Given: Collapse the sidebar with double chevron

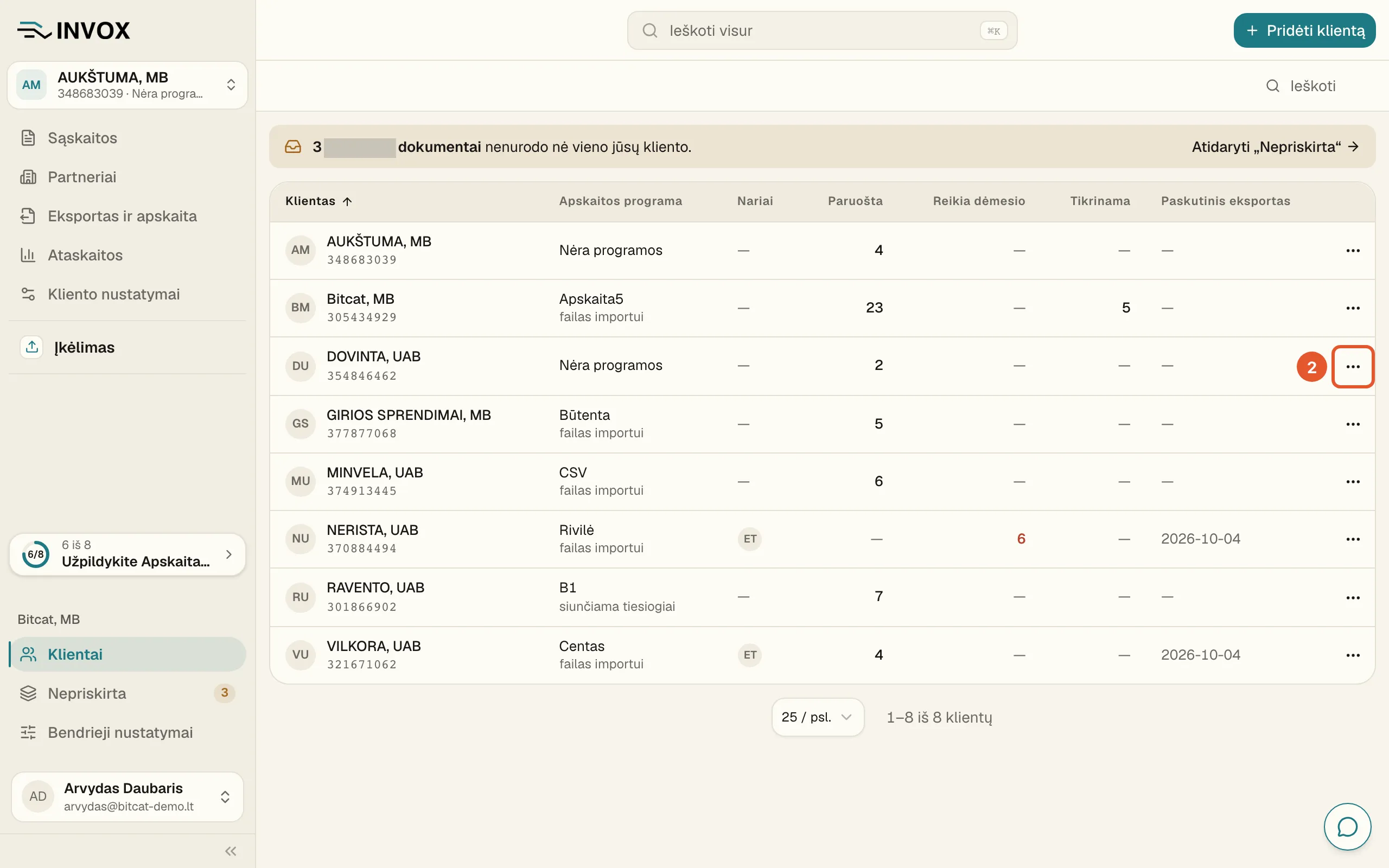Looking at the screenshot, I should pyautogui.click(x=231, y=851).
